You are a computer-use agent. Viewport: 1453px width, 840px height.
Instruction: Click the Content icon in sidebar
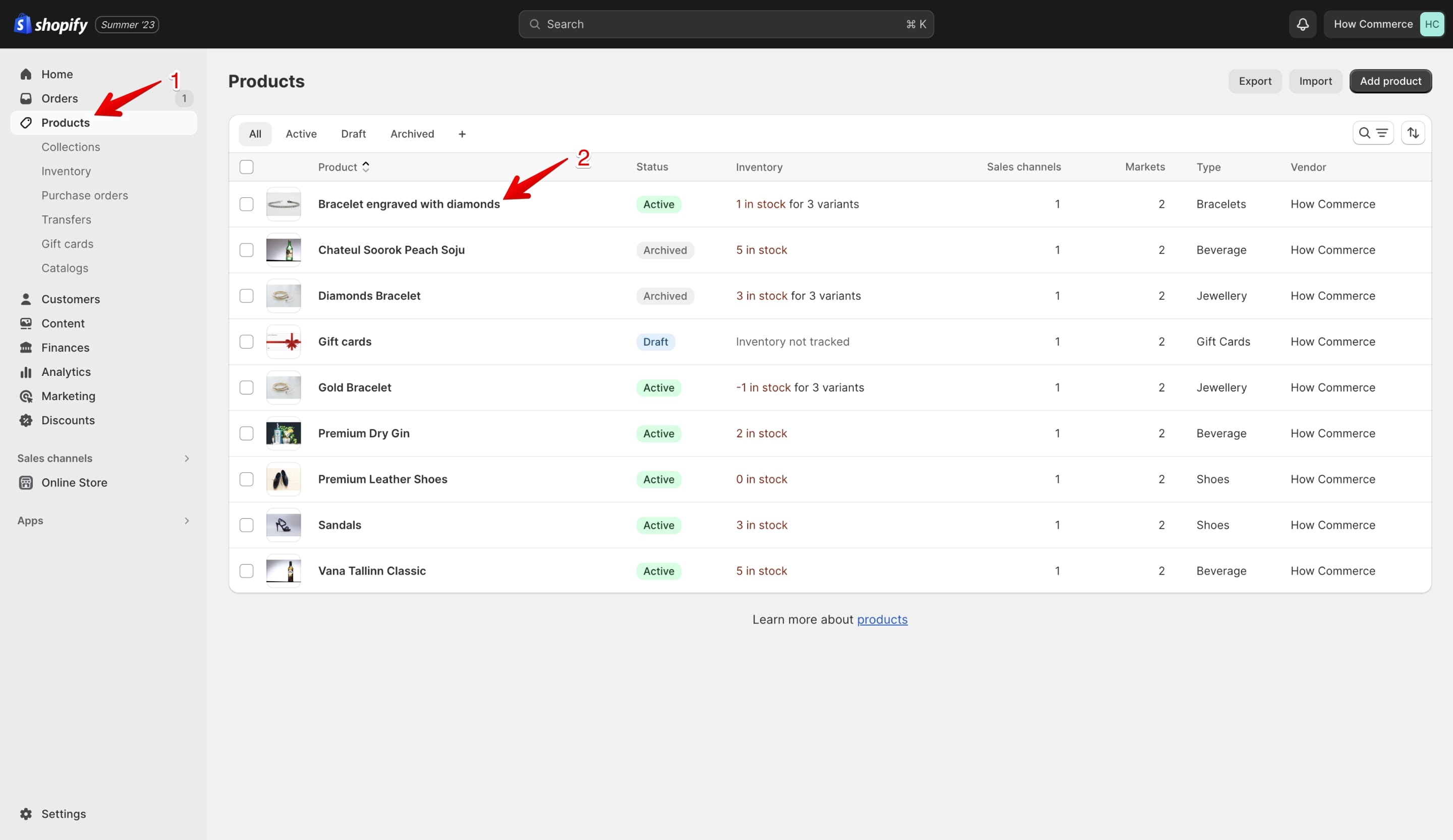26,323
